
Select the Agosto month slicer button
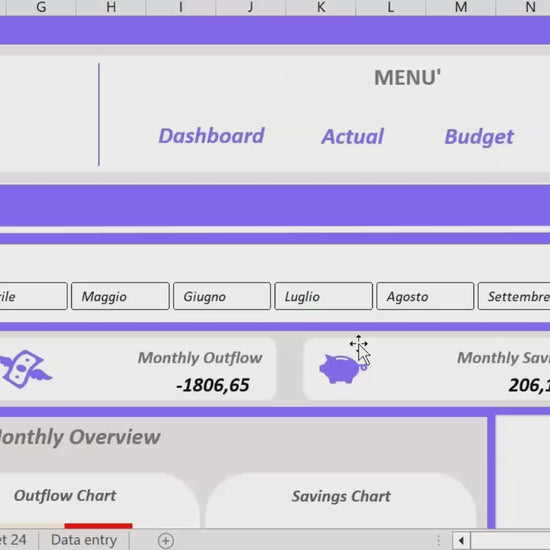click(425, 296)
